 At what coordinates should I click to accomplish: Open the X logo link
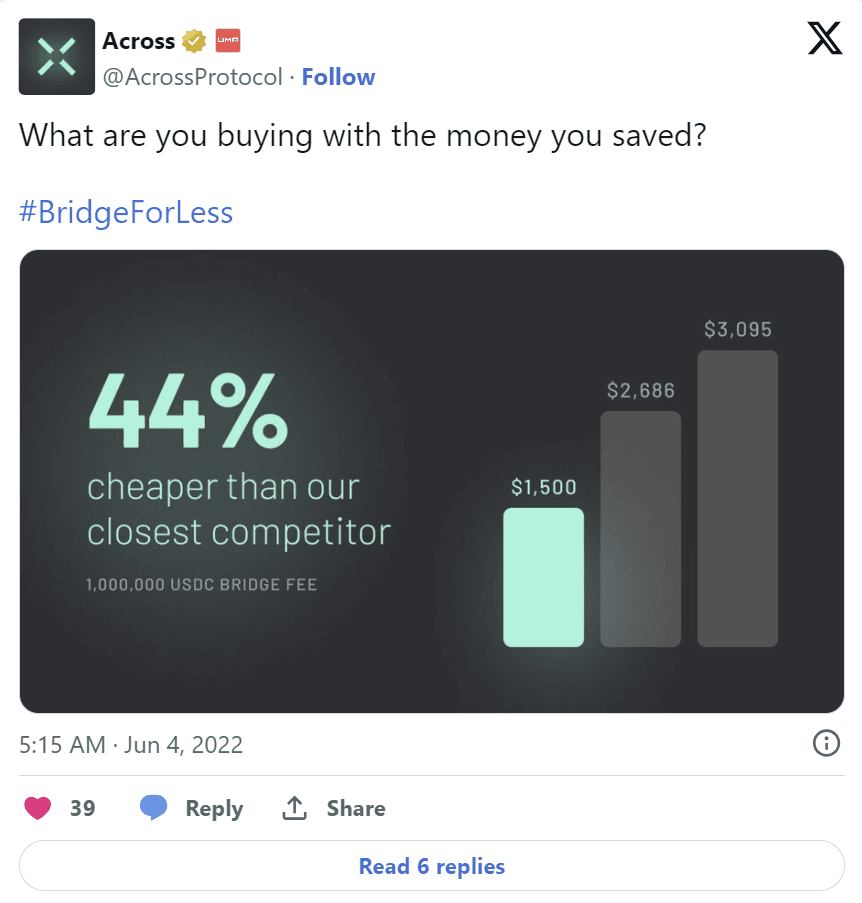coord(824,39)
